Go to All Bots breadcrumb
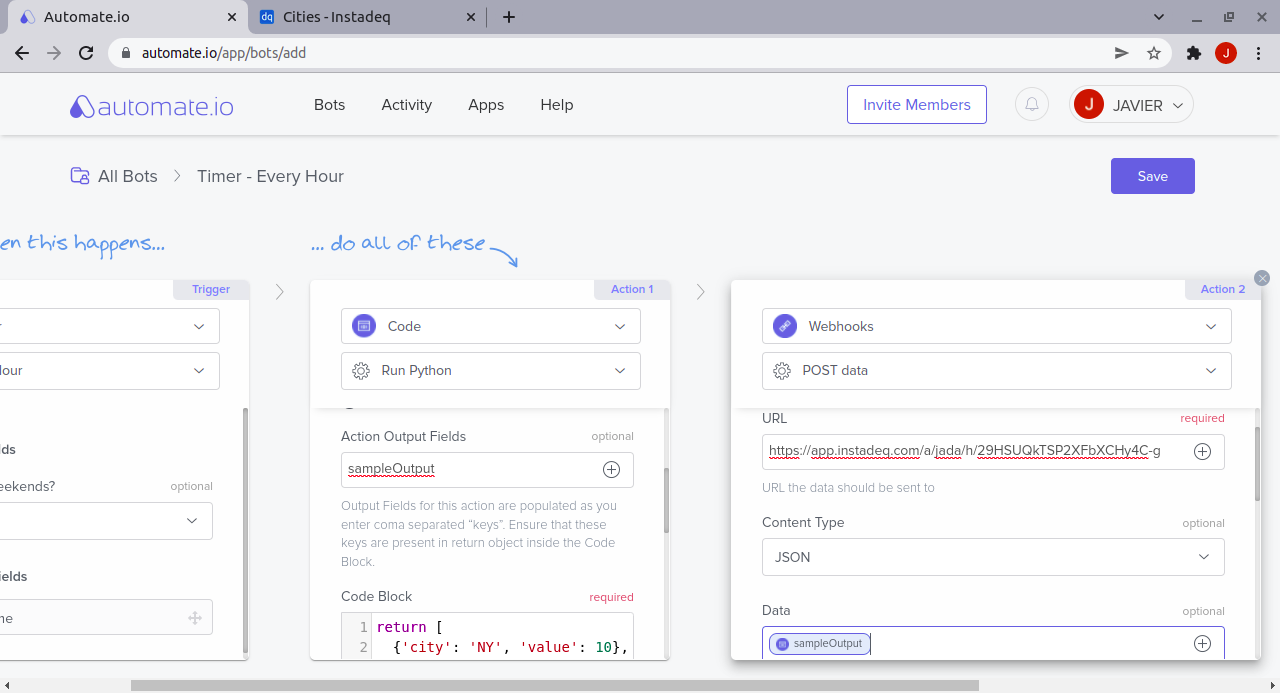Image resolution: width=1280 pixels, height=693 pixels. pyautogui.click(x=127, y=176)
